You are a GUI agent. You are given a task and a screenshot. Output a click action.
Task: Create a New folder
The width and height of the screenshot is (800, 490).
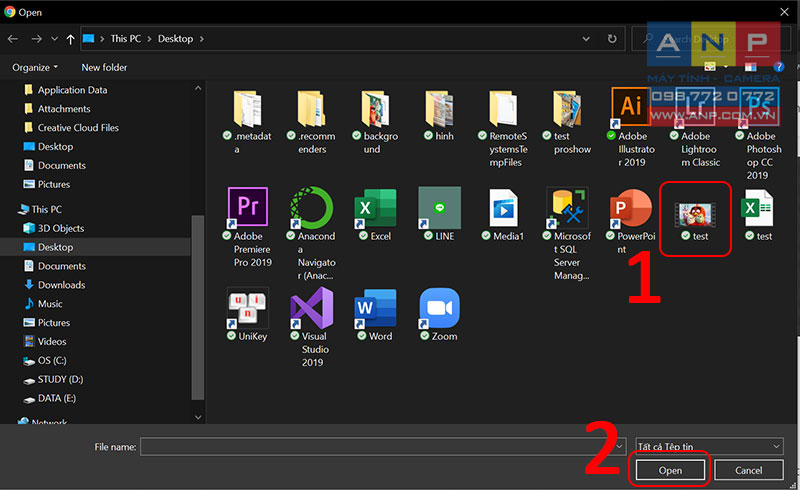pos(104,67)
